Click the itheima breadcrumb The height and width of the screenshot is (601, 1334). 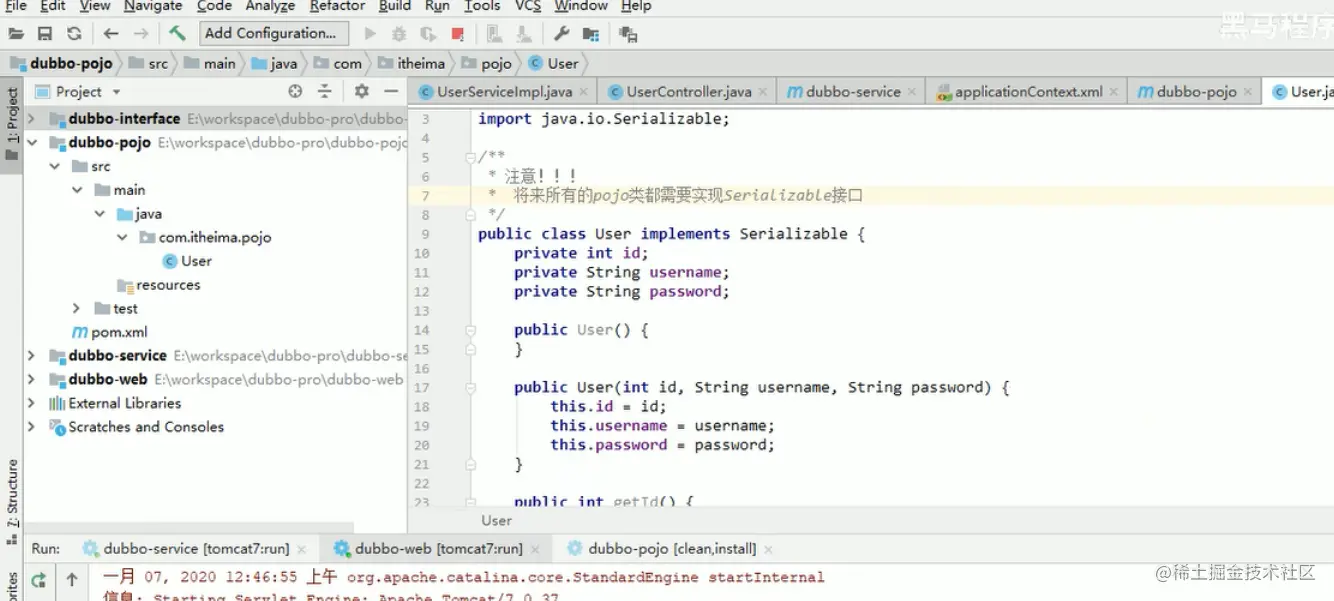pyautogui.click(x=411, y=63)
